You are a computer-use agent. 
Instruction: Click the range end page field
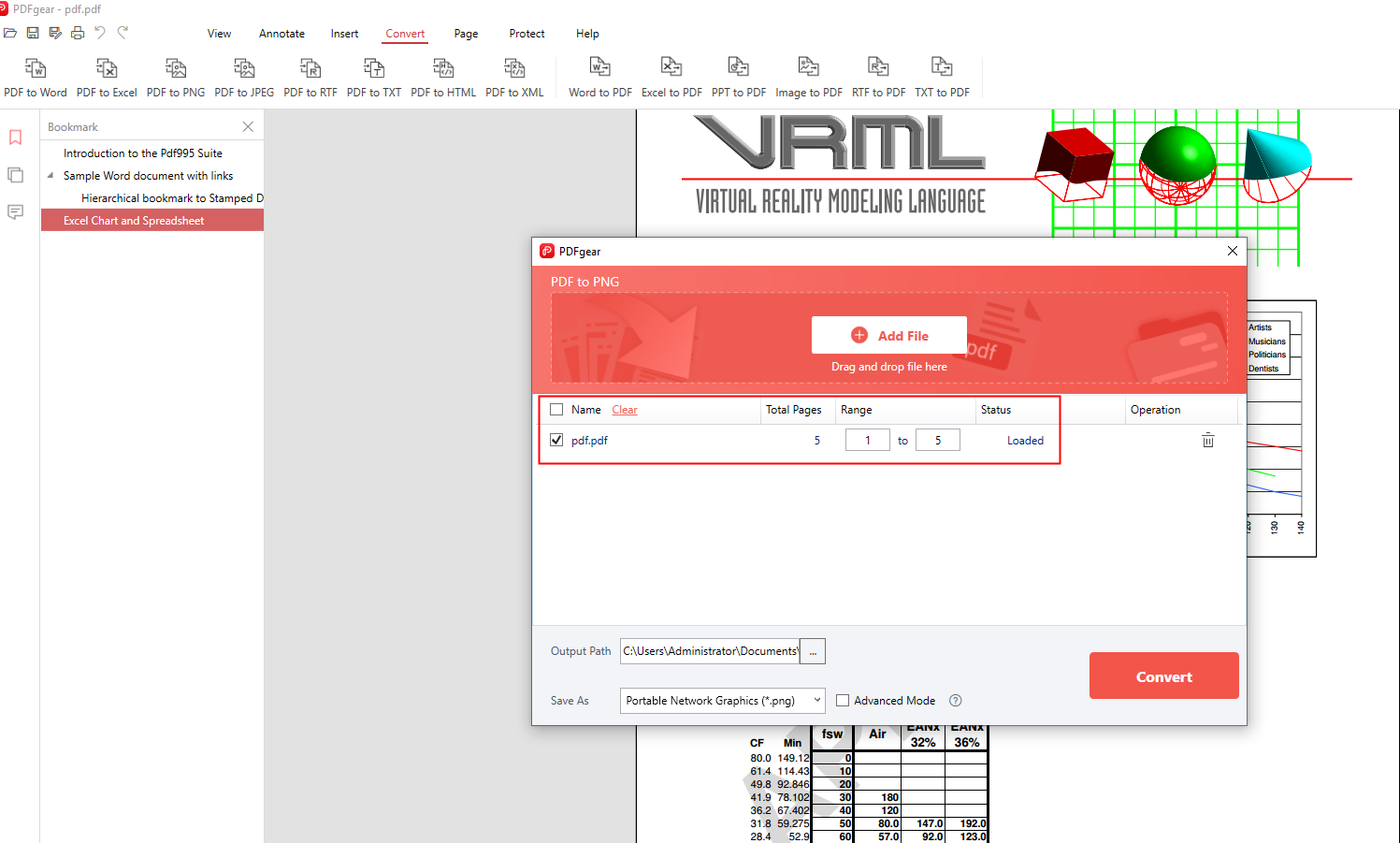938,440
